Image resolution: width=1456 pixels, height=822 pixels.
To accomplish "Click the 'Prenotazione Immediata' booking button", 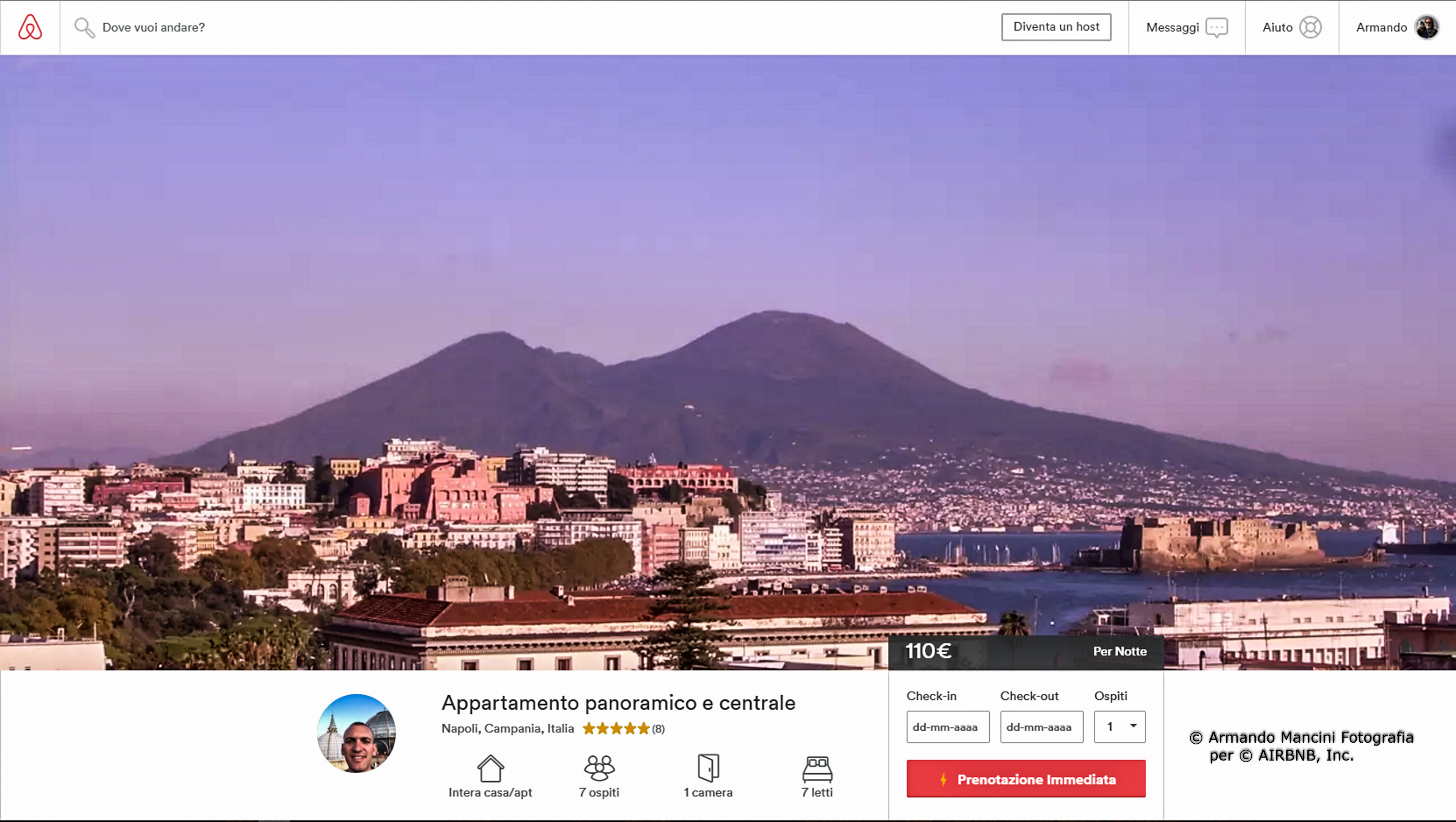I will coord(1026,779).
